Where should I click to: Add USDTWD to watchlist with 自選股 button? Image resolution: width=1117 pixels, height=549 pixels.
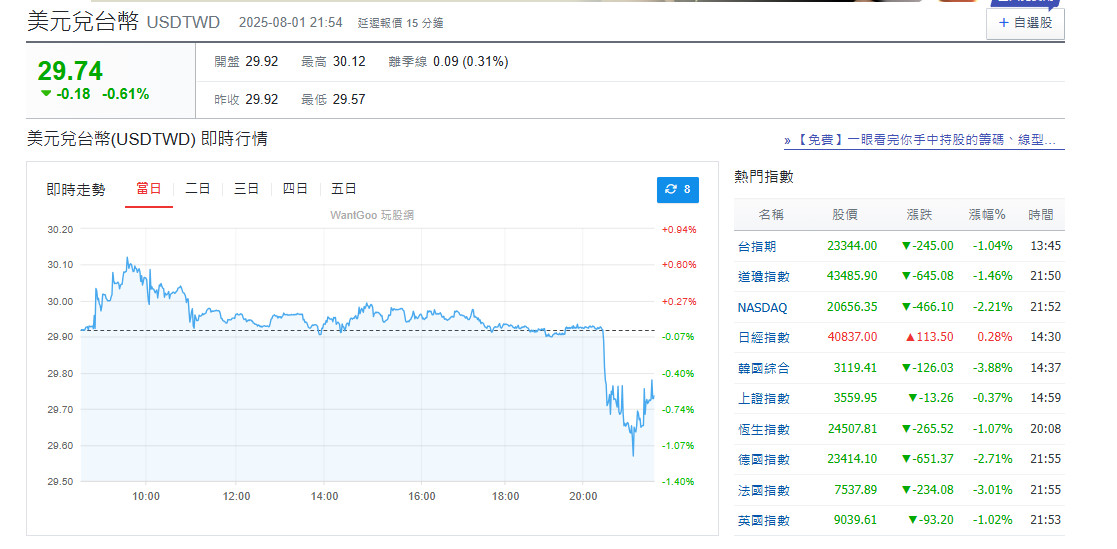point(1025,23)
